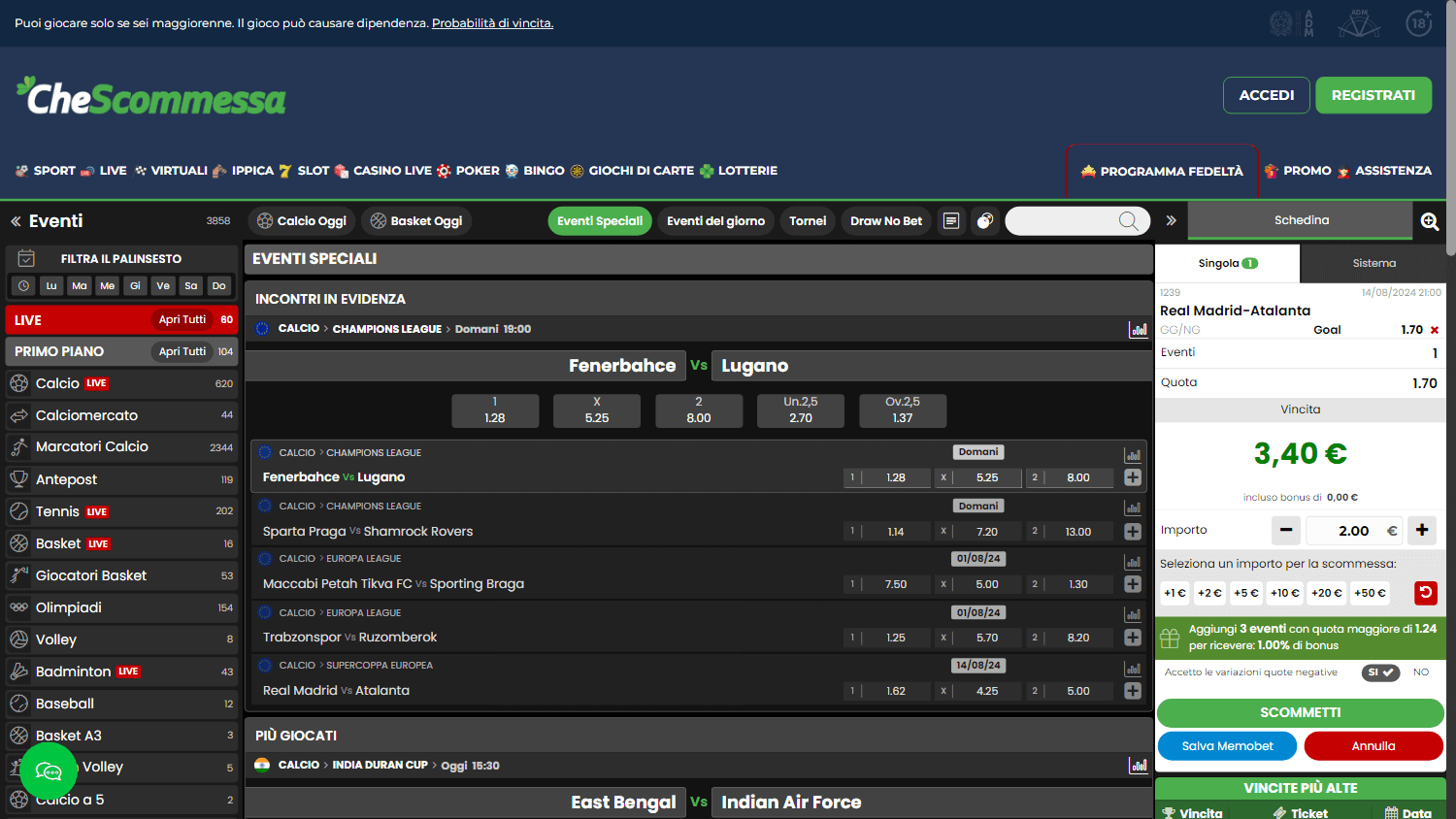Click the statistics icon for Fenerbahce-Lugano row
This screenshot has height=819, width=1456.
1132,455
